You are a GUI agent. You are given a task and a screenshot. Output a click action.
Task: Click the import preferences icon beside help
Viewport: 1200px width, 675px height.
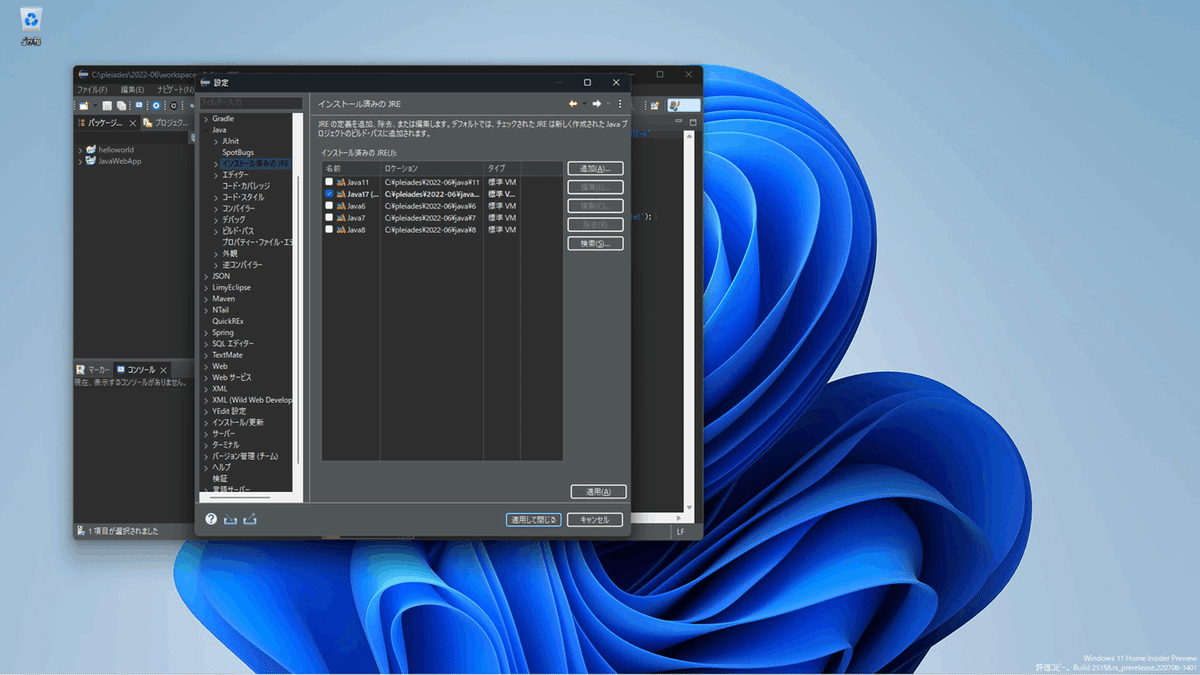[x=231, y=519]
